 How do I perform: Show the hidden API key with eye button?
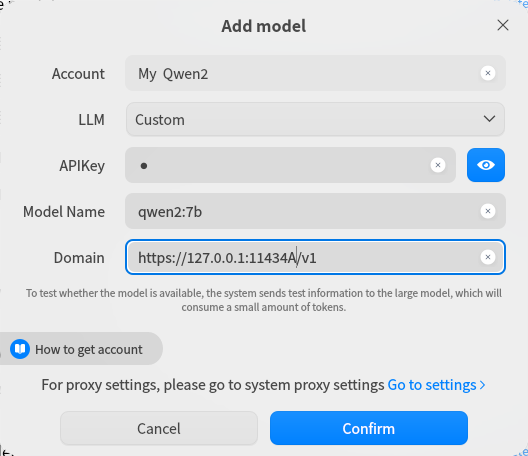(486, 165)
